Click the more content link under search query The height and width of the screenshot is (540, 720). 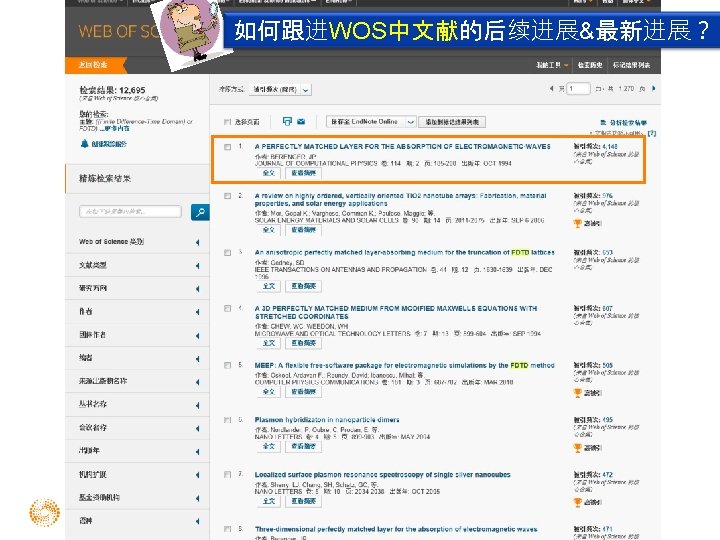[x=114, y=129]
